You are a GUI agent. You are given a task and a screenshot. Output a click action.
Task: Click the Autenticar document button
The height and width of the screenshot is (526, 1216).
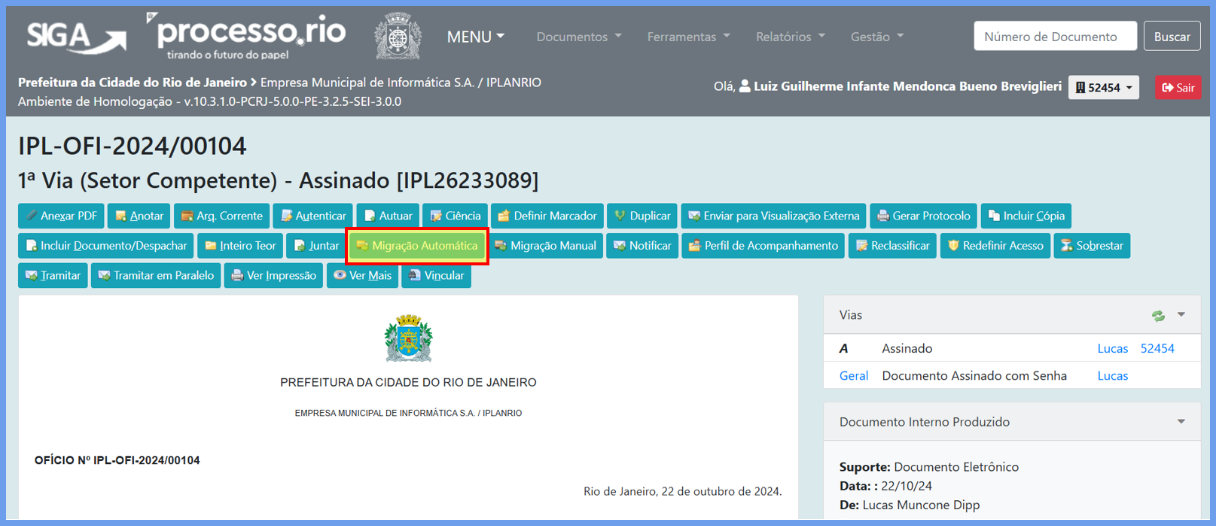311,216
